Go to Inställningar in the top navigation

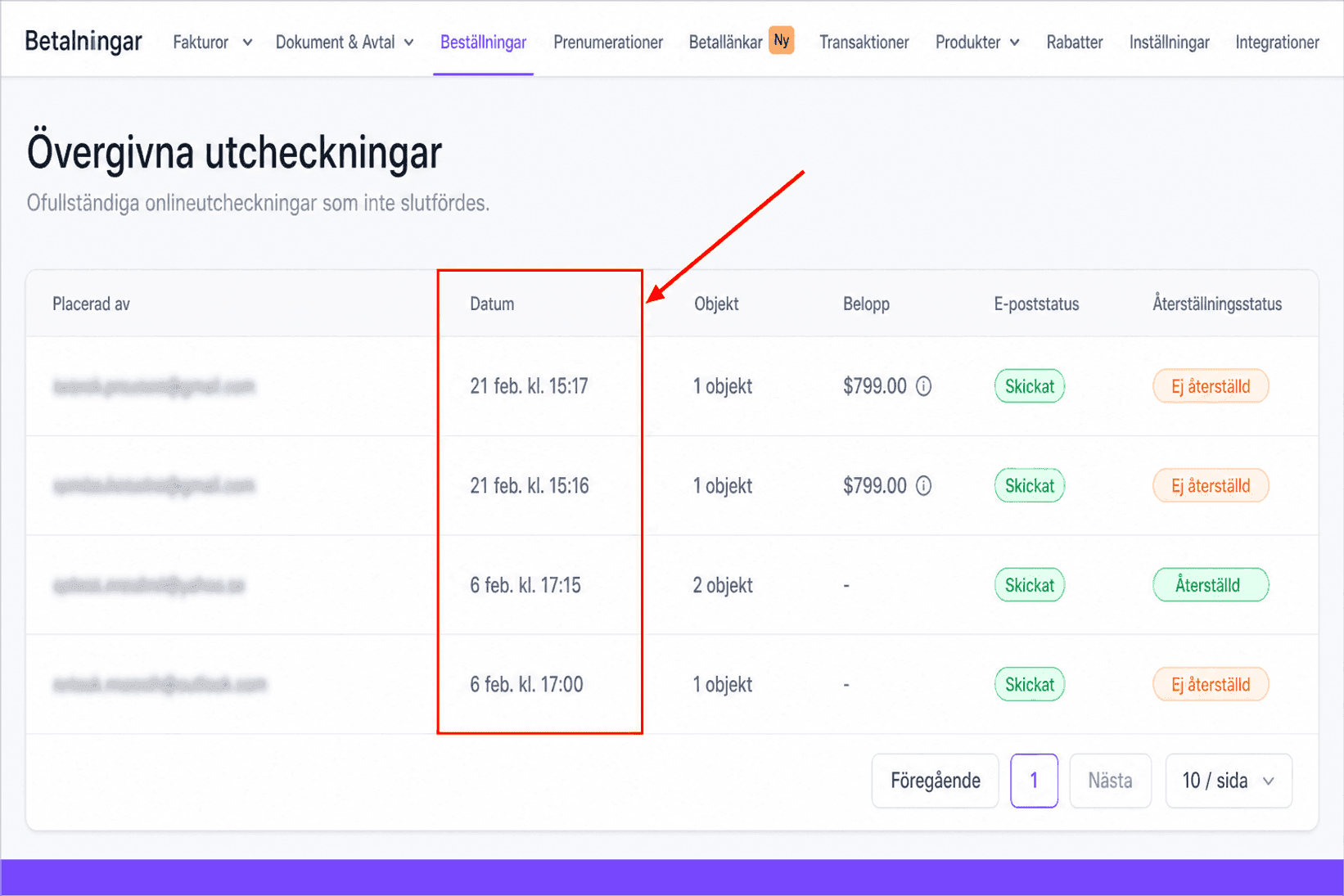tap(1169, 43)
